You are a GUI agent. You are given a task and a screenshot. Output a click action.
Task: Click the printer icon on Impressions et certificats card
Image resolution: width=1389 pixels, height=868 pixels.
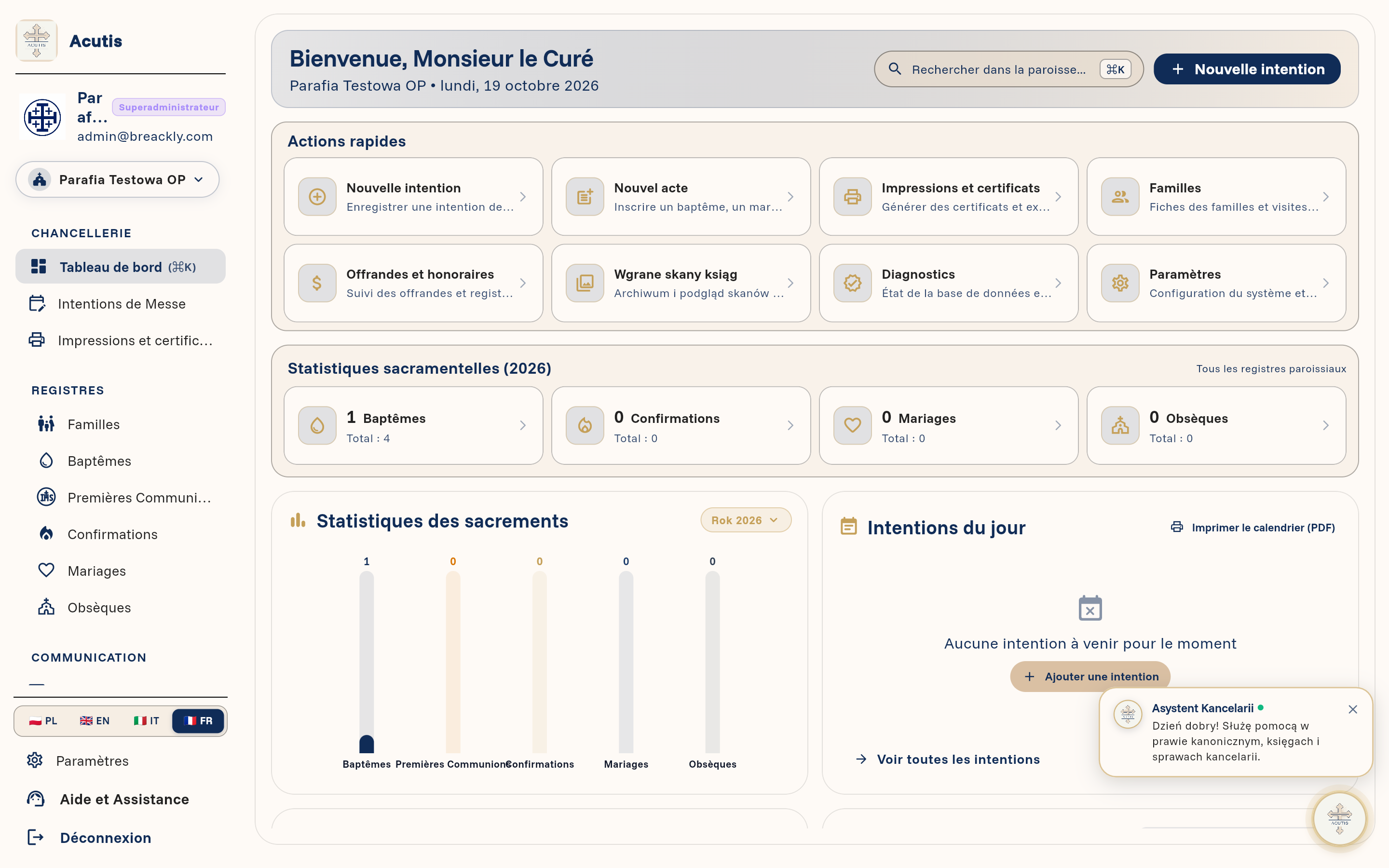click(852, 197)
